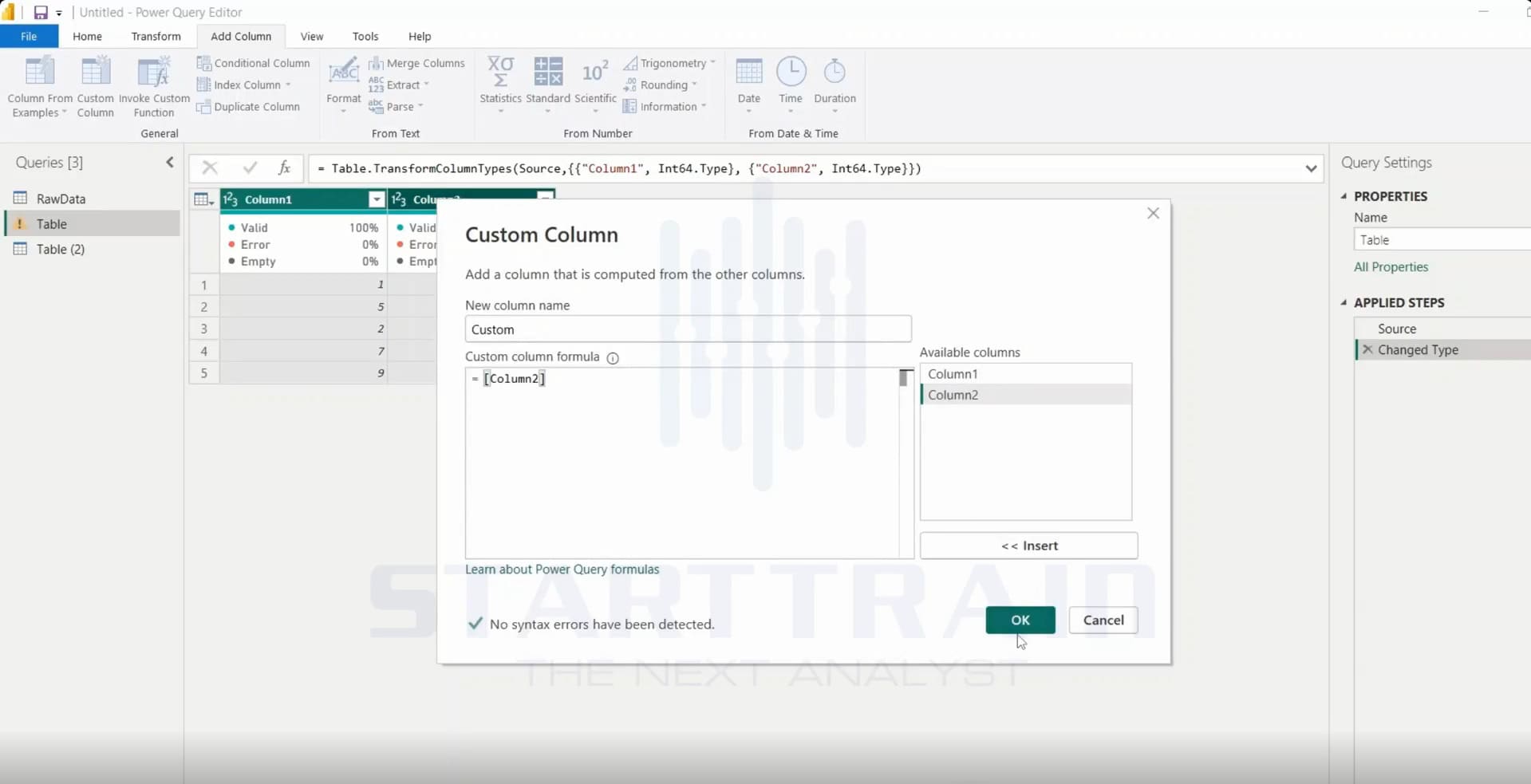The width and height of the screenshot is (1531, 784).
Task: Click OK in Custom Column dialog
Action: pyautogui.click(x=1020, y=620)
